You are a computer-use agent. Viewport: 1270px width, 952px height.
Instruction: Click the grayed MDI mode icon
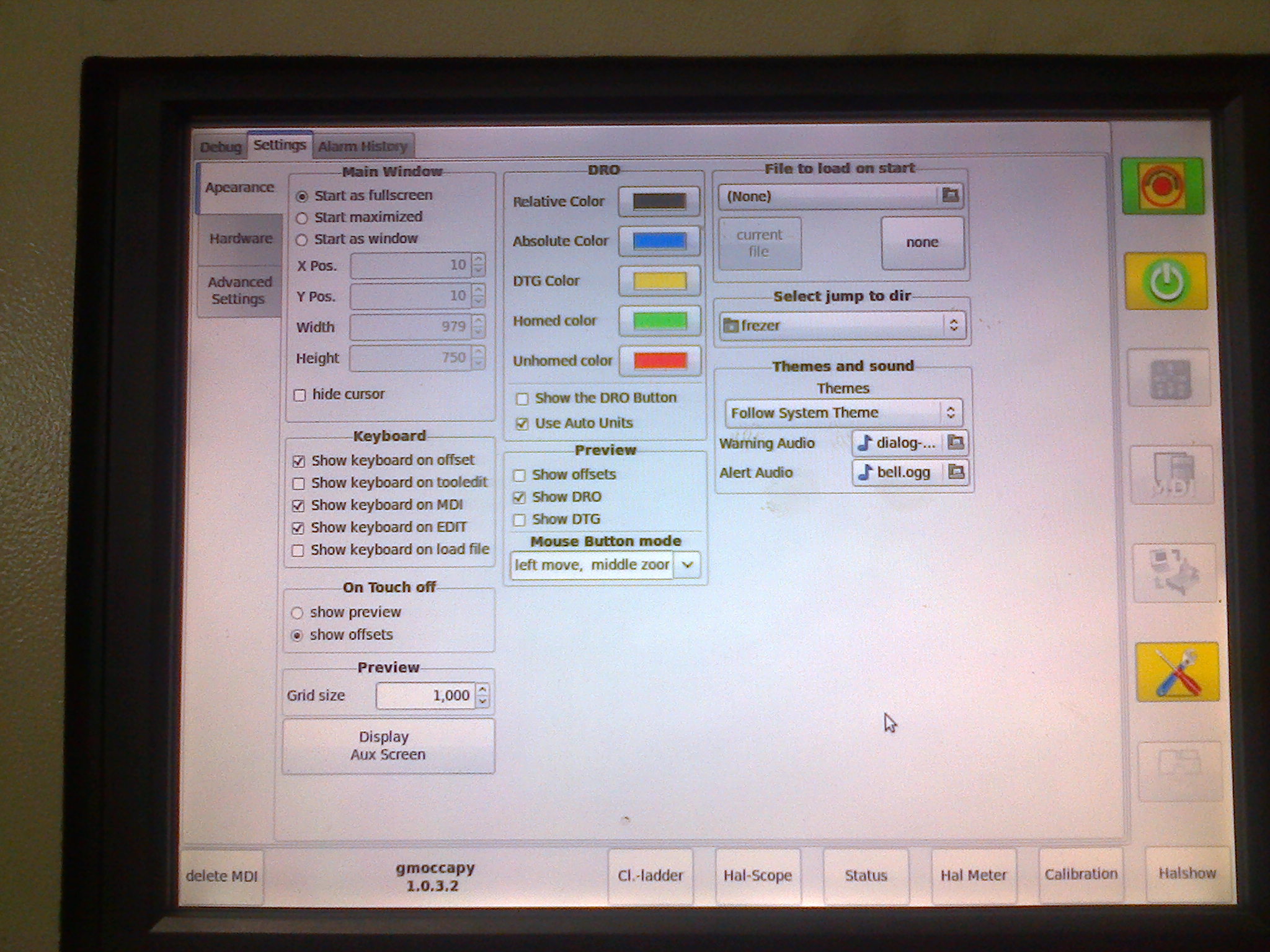1171,475
